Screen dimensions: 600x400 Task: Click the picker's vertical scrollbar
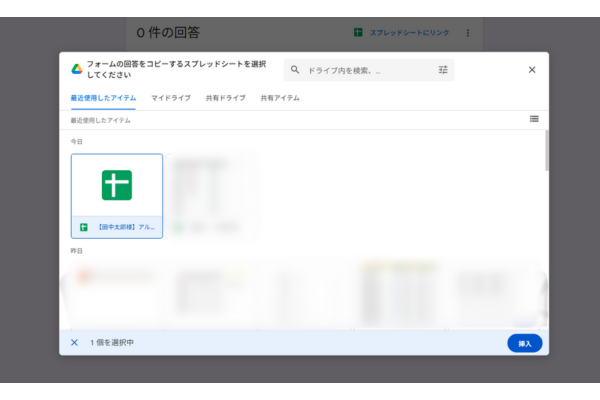point(546,150)
